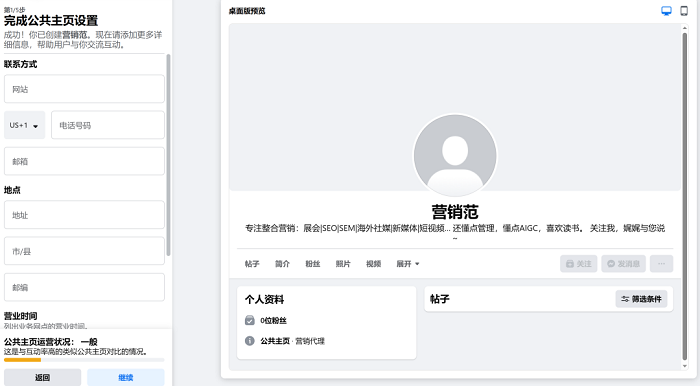Switch to mobile preview icon
This screenshot has height=386, width=700.
click(x=684, y=11)
